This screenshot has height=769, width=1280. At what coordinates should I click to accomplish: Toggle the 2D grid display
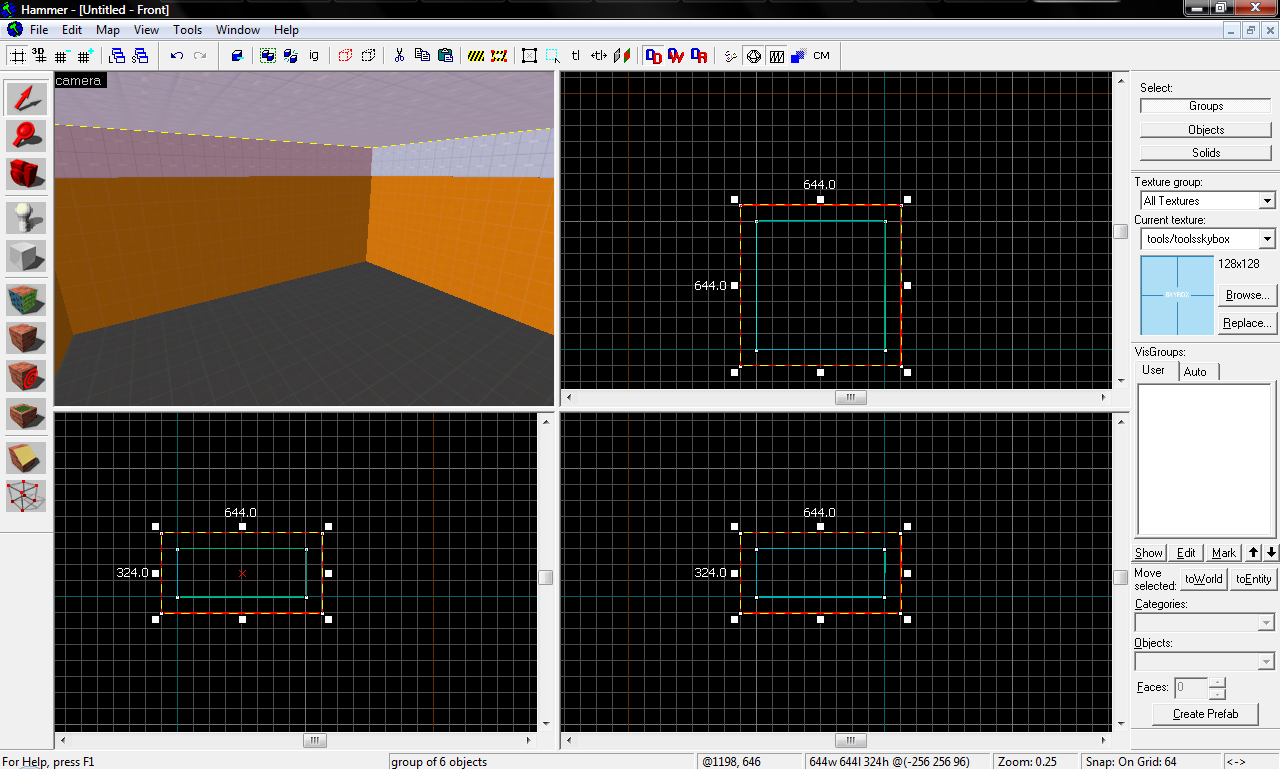(18, 56)
